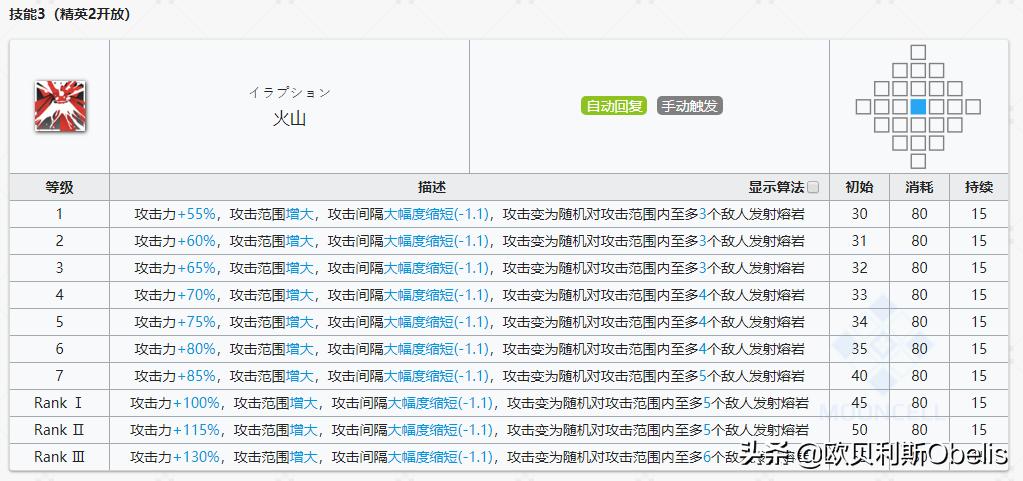The width and height of the screenshot is (1023, 481).
Task: Click the gray 手动触发 tag
Action: click(690, 106)
